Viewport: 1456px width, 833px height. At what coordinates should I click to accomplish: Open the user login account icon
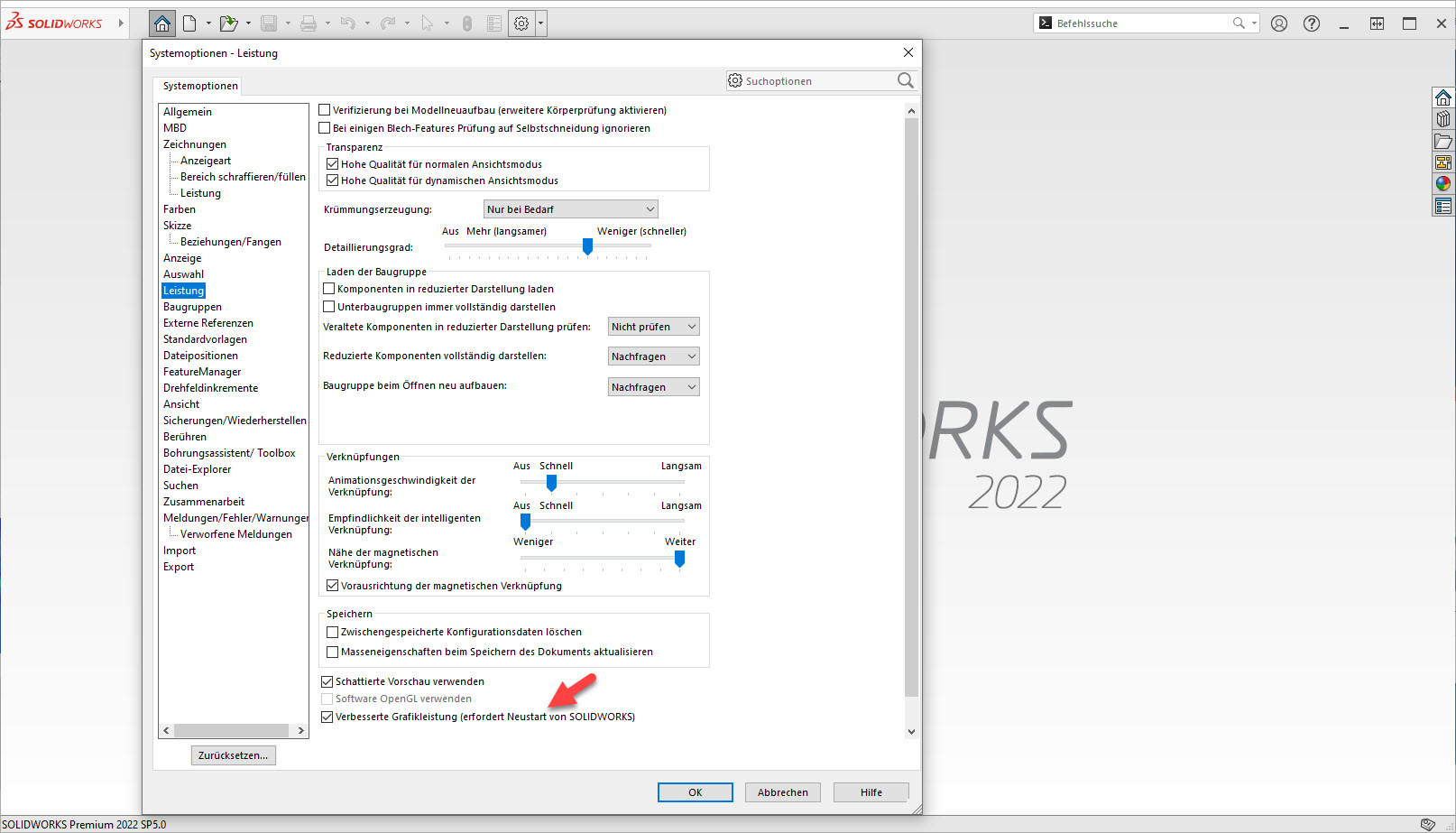point(1279,23)
